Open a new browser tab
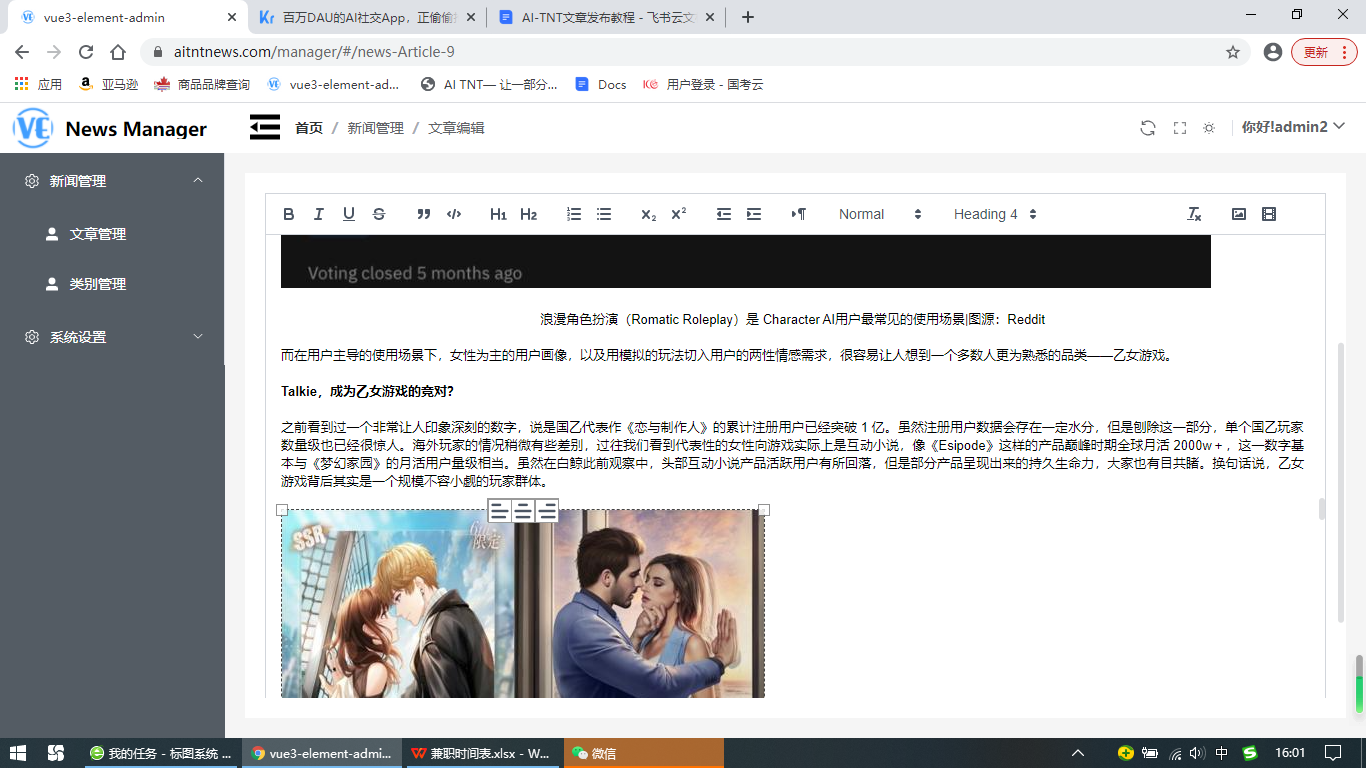This screenshot has height=768, width=1366. [x=748, y=17]
